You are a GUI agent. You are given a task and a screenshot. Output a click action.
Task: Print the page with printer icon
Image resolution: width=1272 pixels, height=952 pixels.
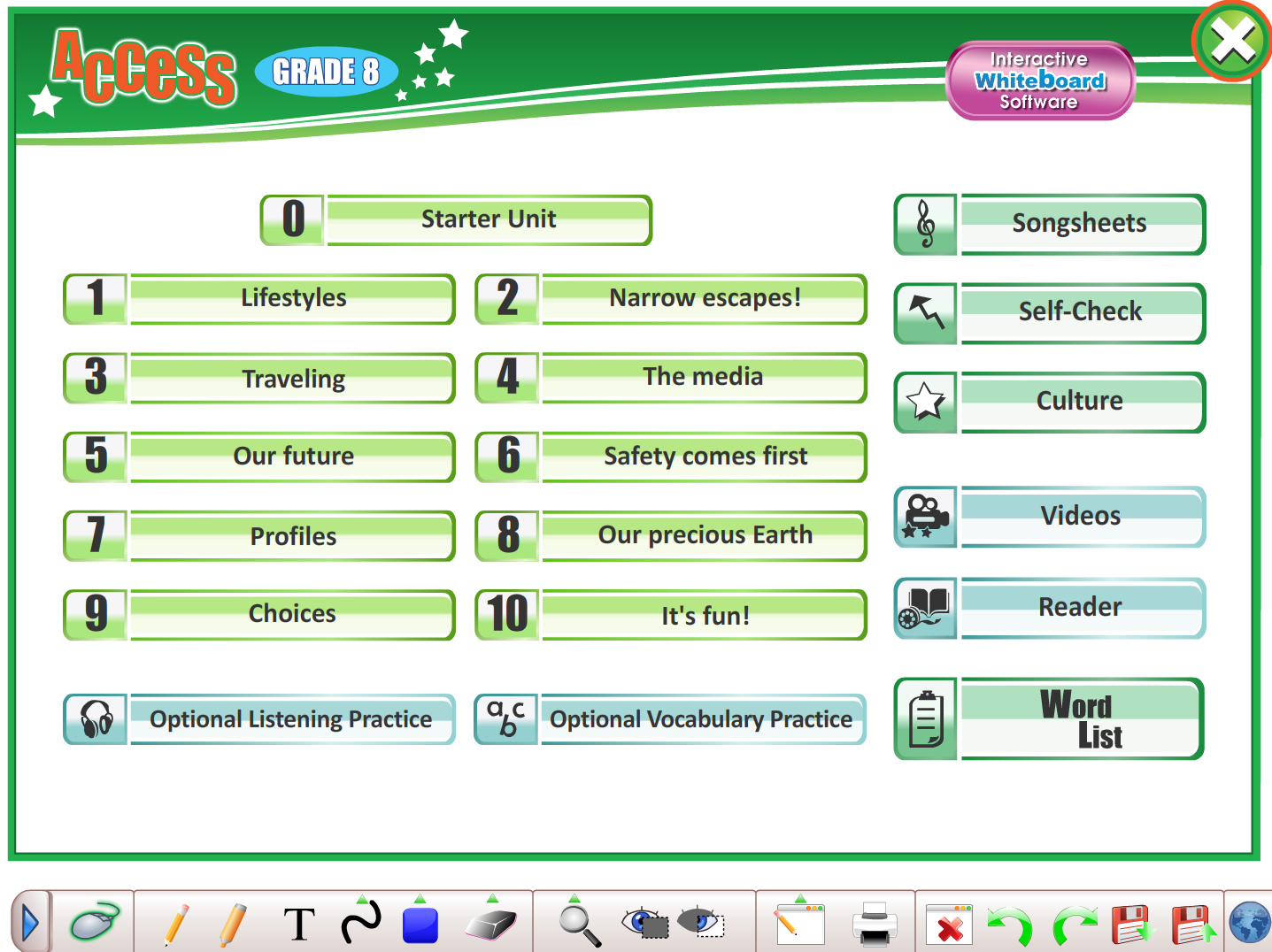click(x=875, y=925)
